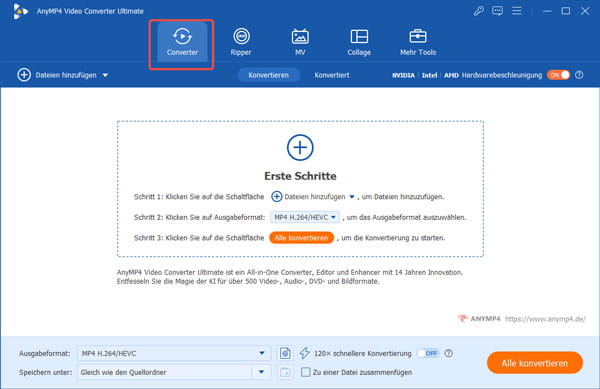Turn off Hardwarebeschleunigung toggle
The width and height of the screenshot is (600, 389).
tap(558, 75)
